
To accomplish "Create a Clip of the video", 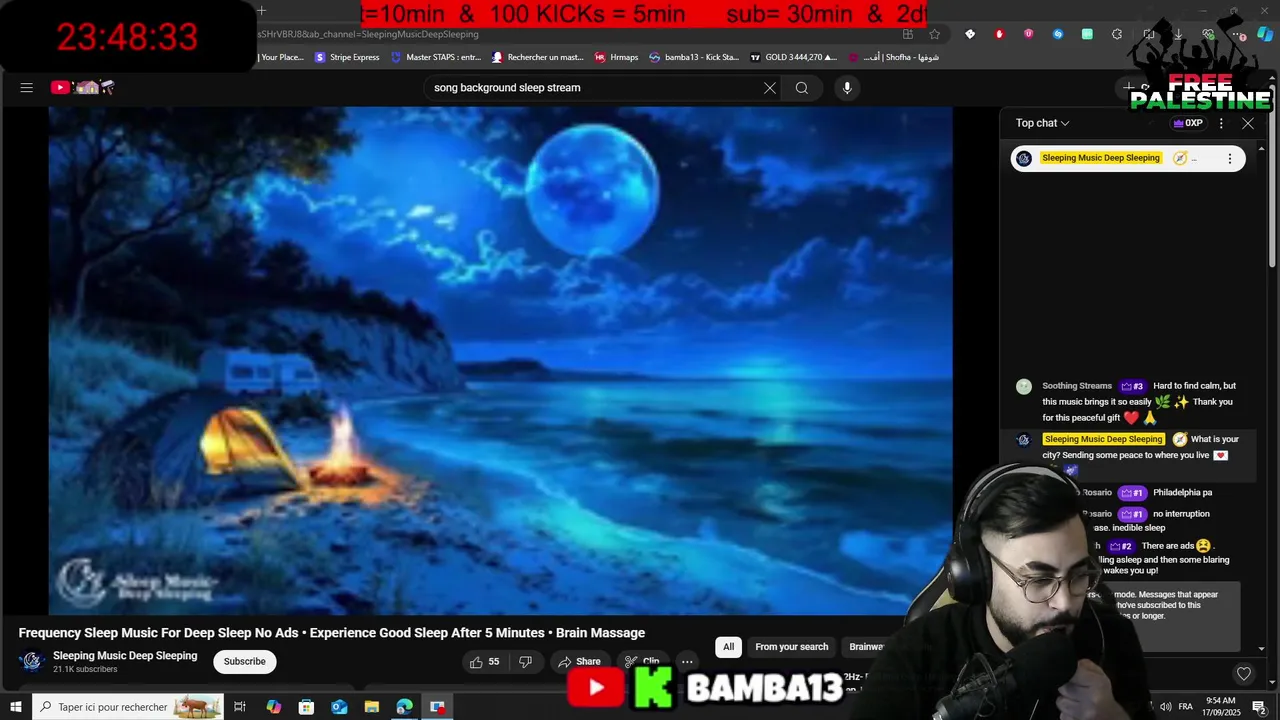I will click(x=642, y=662).
